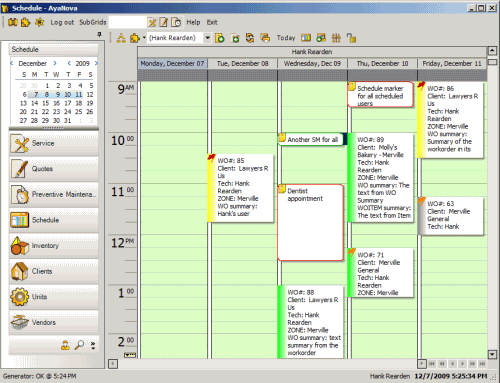Image resolution: width=500 pixels, height=383 pixels.
Task: Click the refresh schedule icon
Action: click(x=250, y=38)
